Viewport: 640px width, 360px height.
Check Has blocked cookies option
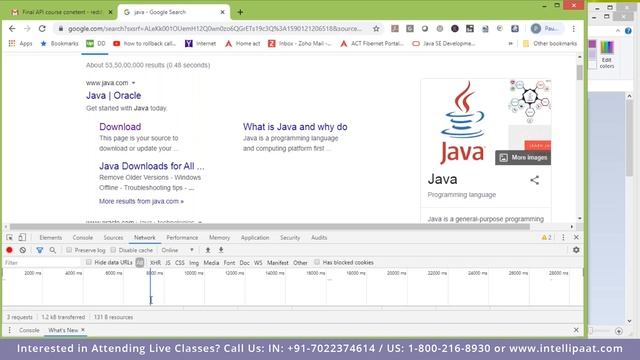[317, 262]
